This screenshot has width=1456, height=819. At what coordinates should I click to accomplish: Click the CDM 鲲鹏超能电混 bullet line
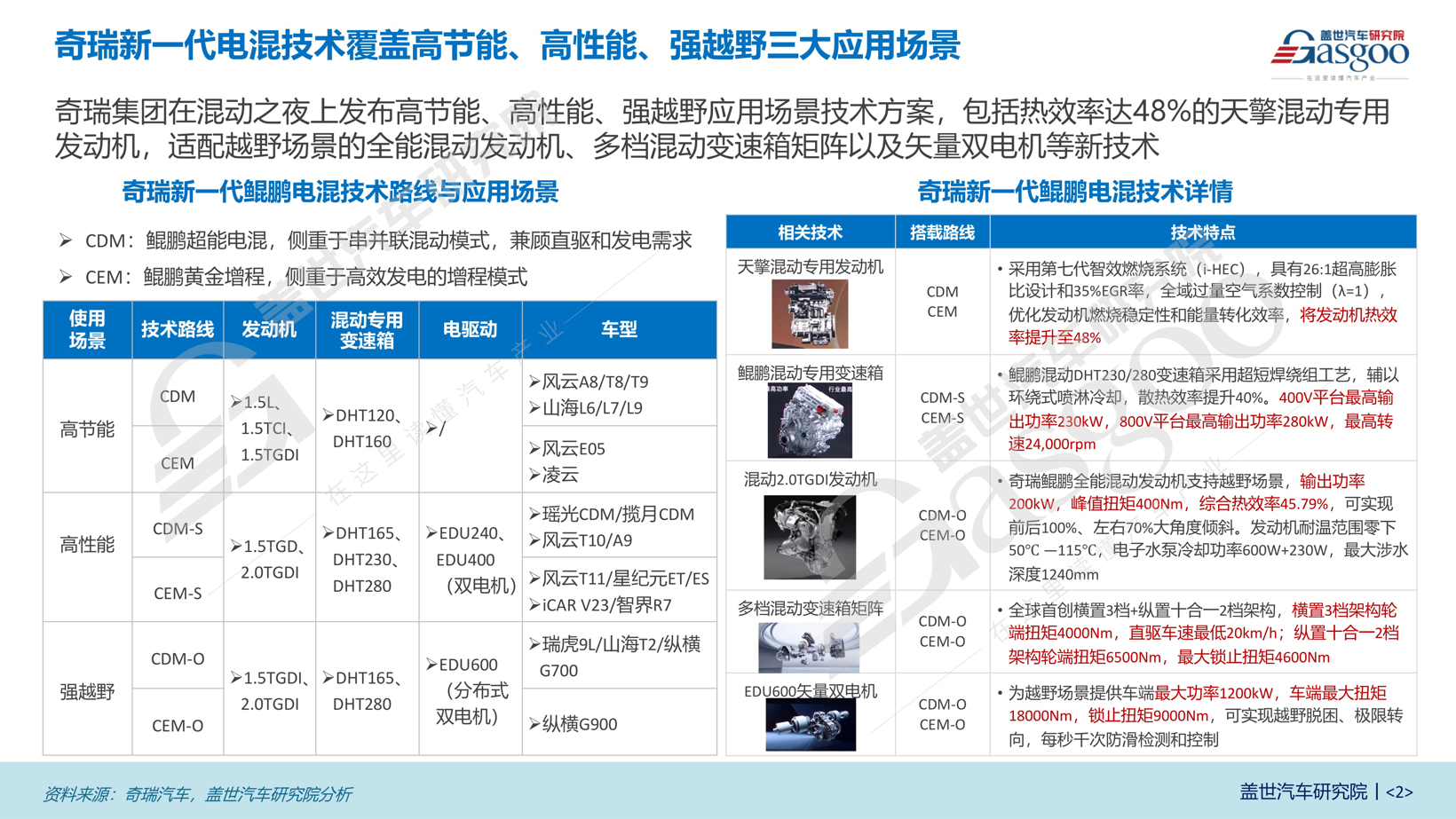[x=376, y=240]
